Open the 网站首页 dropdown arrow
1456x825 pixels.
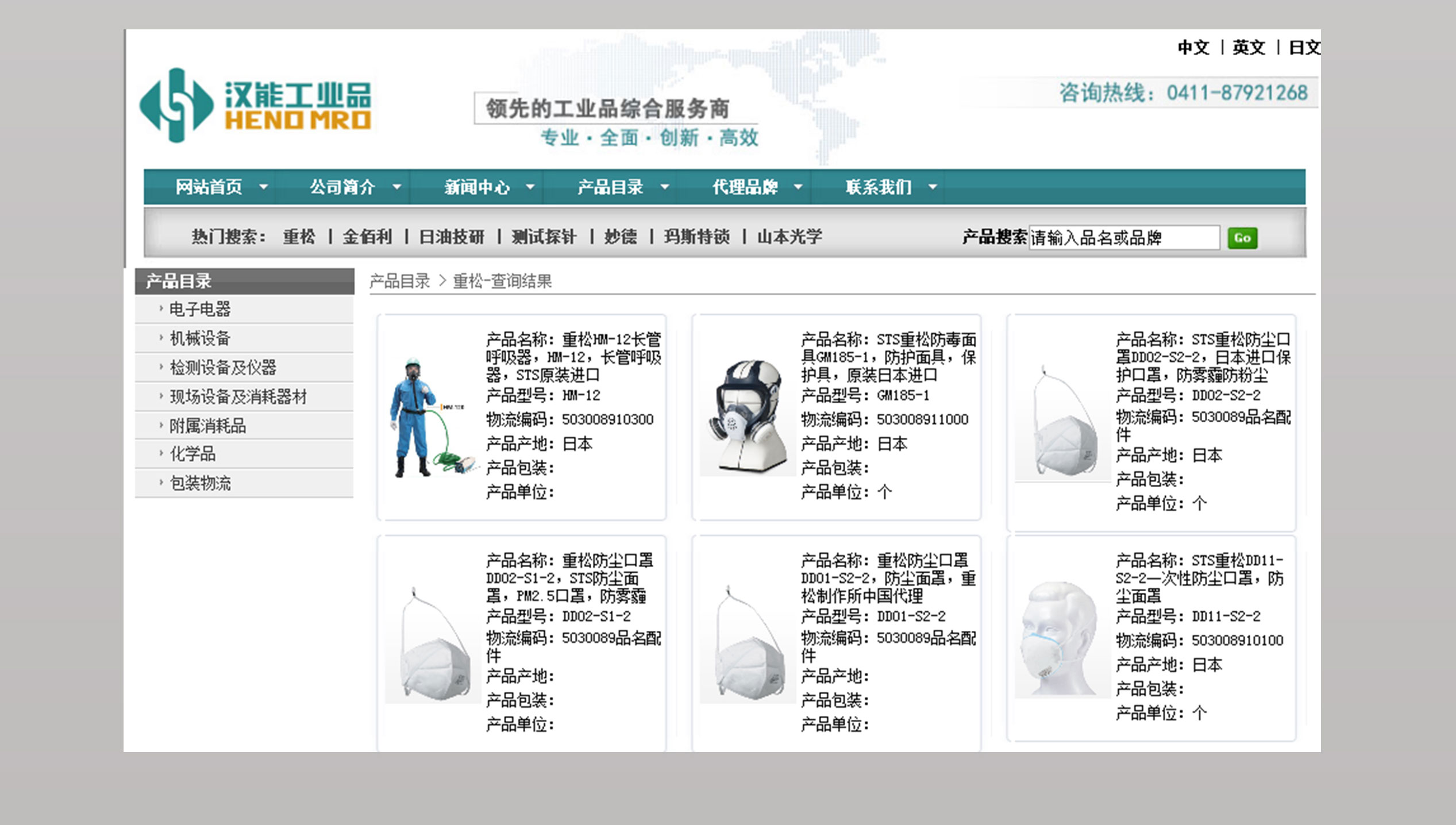pyautogui.click(x=264, y=187)
